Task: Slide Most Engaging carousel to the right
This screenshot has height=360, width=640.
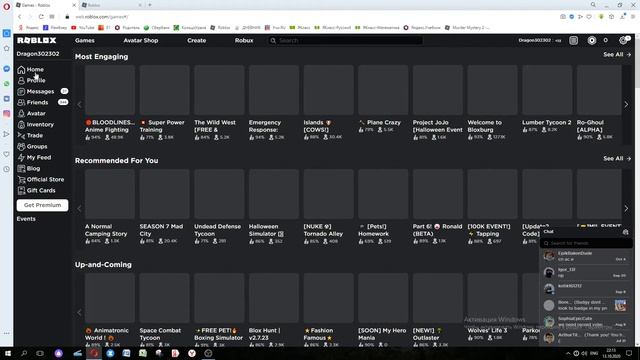Action: 626,104
